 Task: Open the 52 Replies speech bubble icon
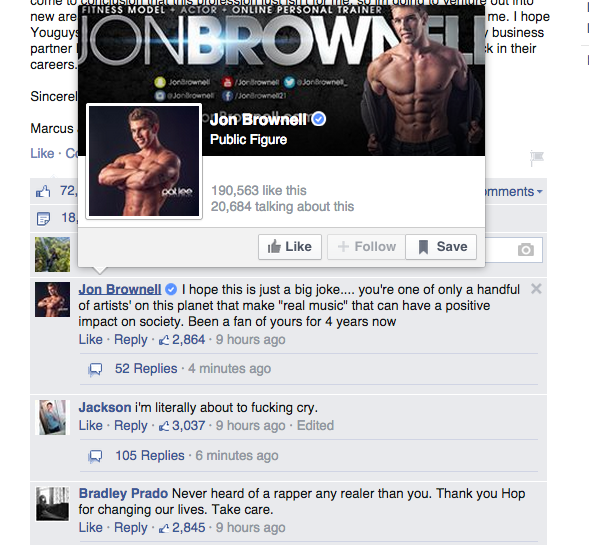pyautogui.click(x=95, y=370)
